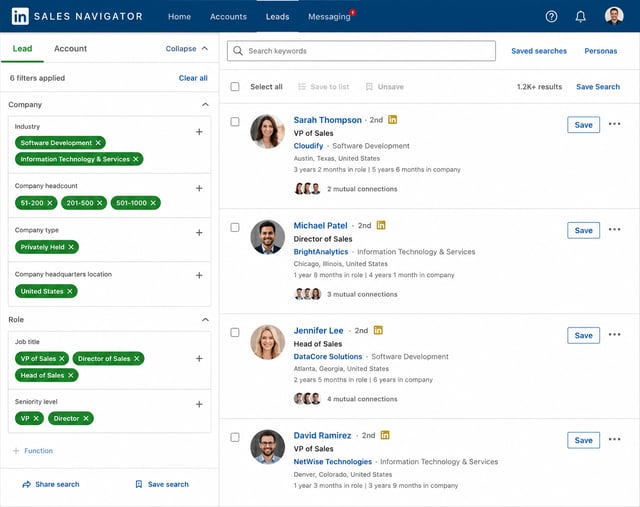Screen dimensions: 640x507
Task: Add a Company type filter
Action: pos(199,232)
